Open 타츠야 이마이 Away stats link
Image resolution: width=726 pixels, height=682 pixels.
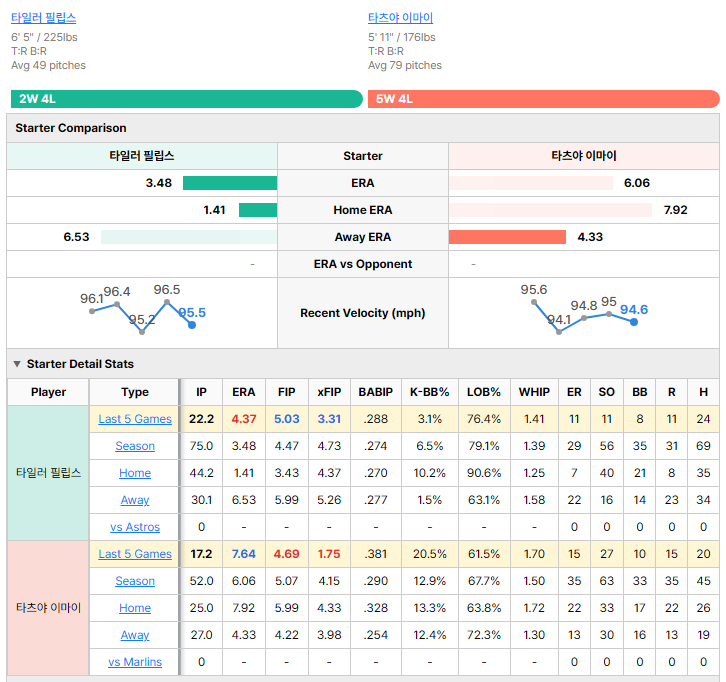[x=135, y=635]
